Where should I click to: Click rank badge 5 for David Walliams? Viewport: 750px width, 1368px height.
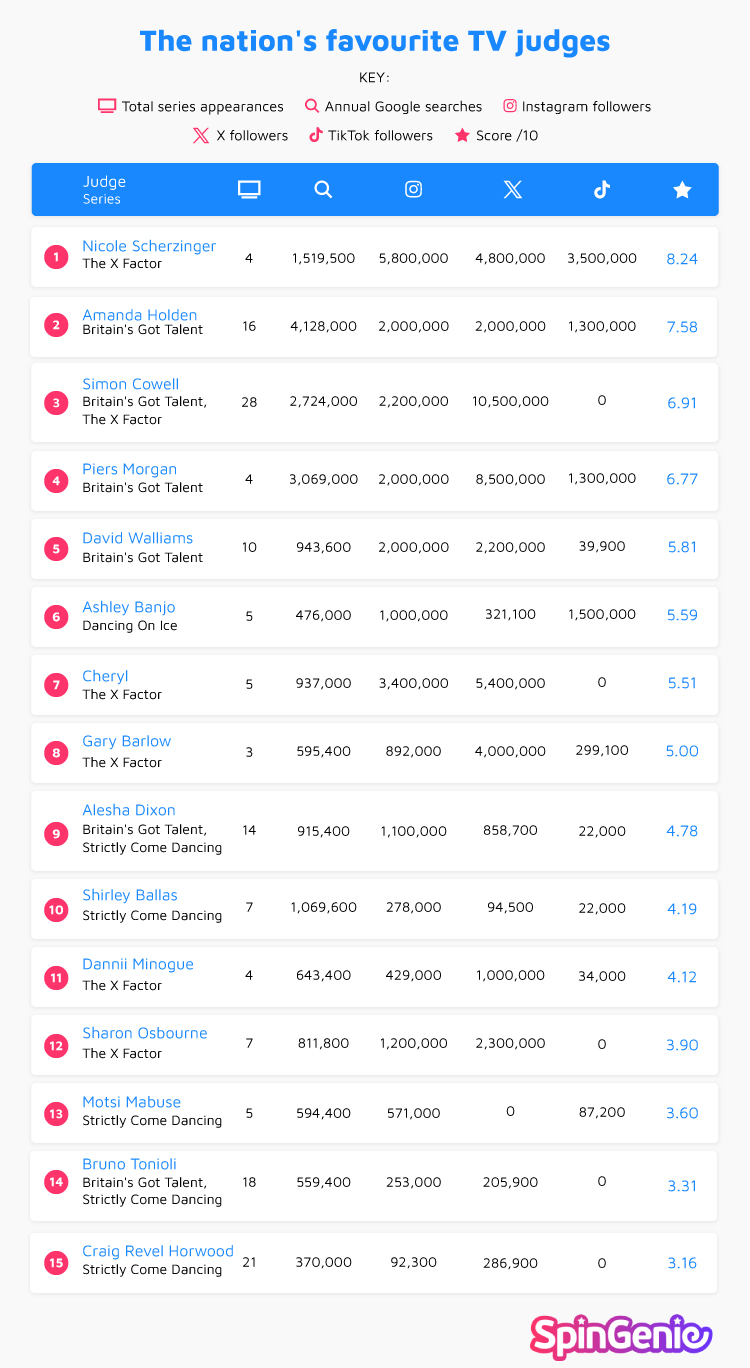[56, 548]
